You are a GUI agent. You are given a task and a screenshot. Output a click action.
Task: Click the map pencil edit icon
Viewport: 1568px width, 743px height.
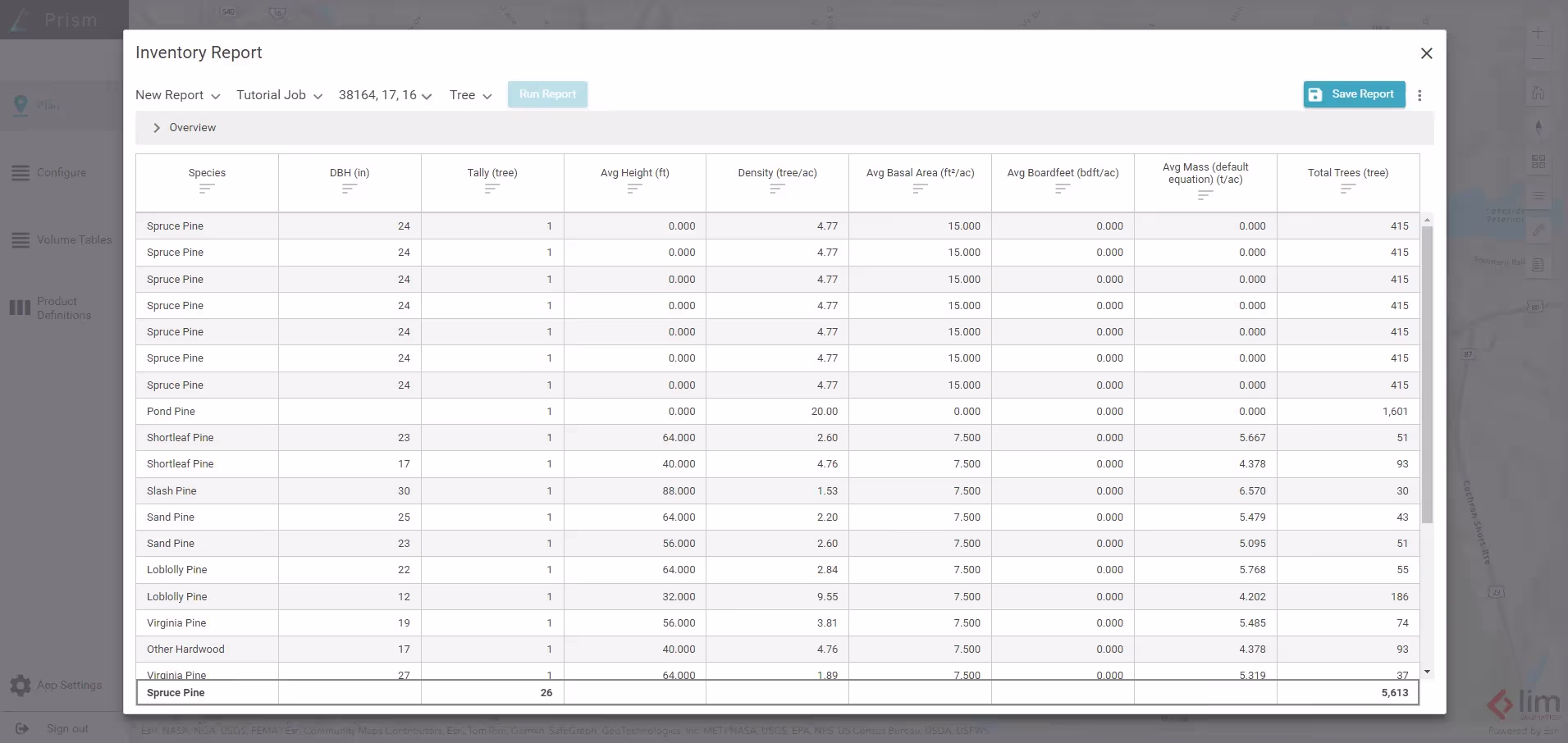(1538, 230)
